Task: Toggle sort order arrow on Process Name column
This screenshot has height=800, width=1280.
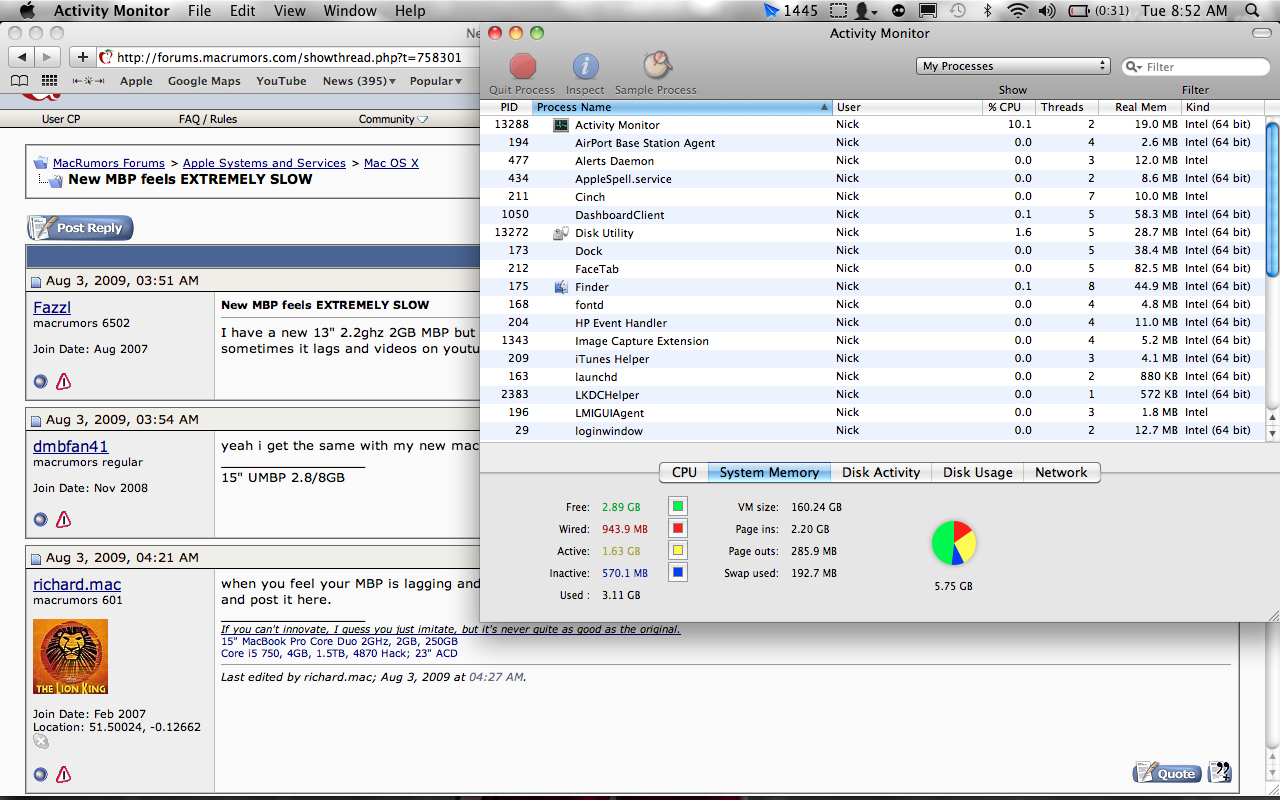Action: (825, 107)
